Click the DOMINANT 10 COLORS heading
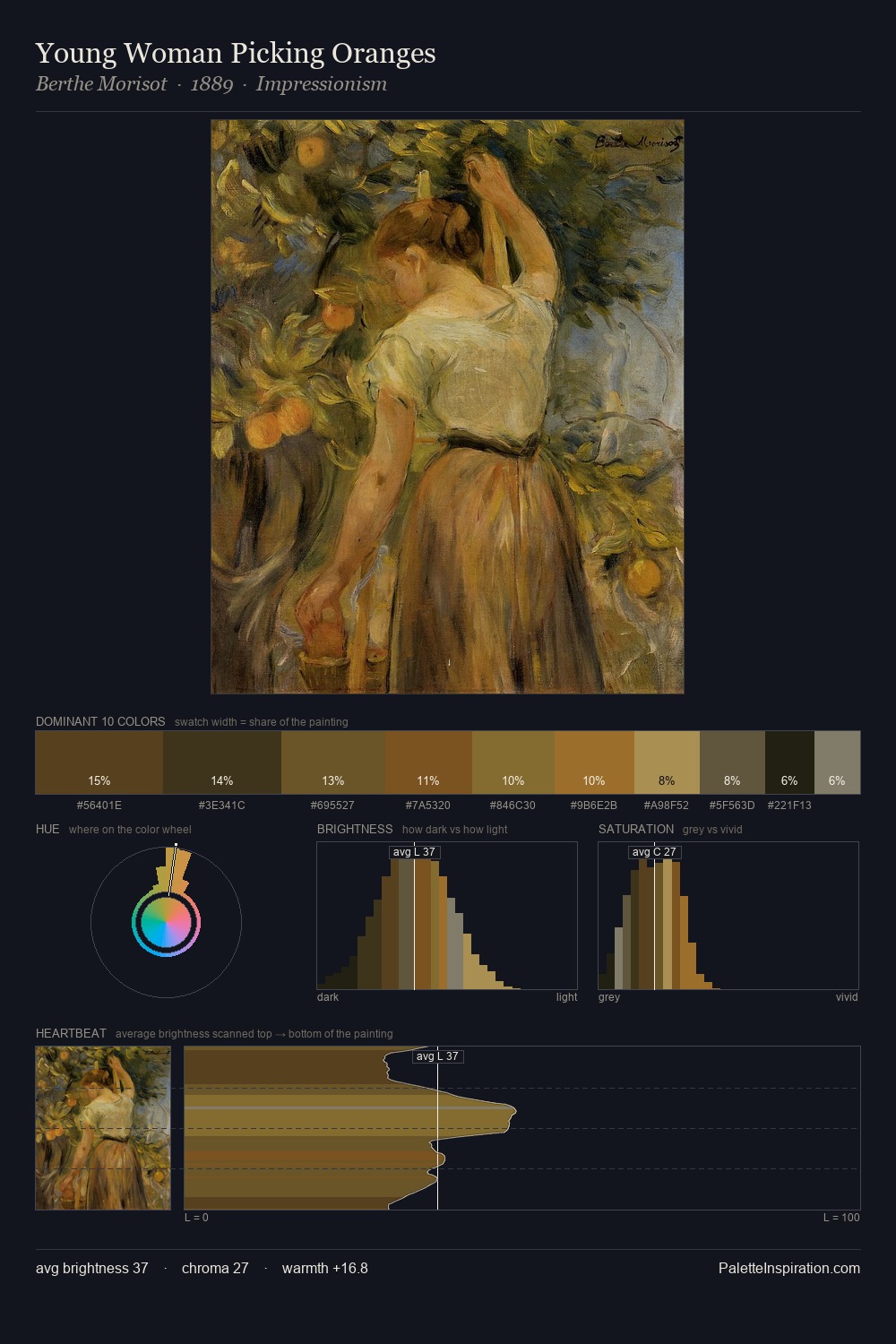 pos(100,721)
